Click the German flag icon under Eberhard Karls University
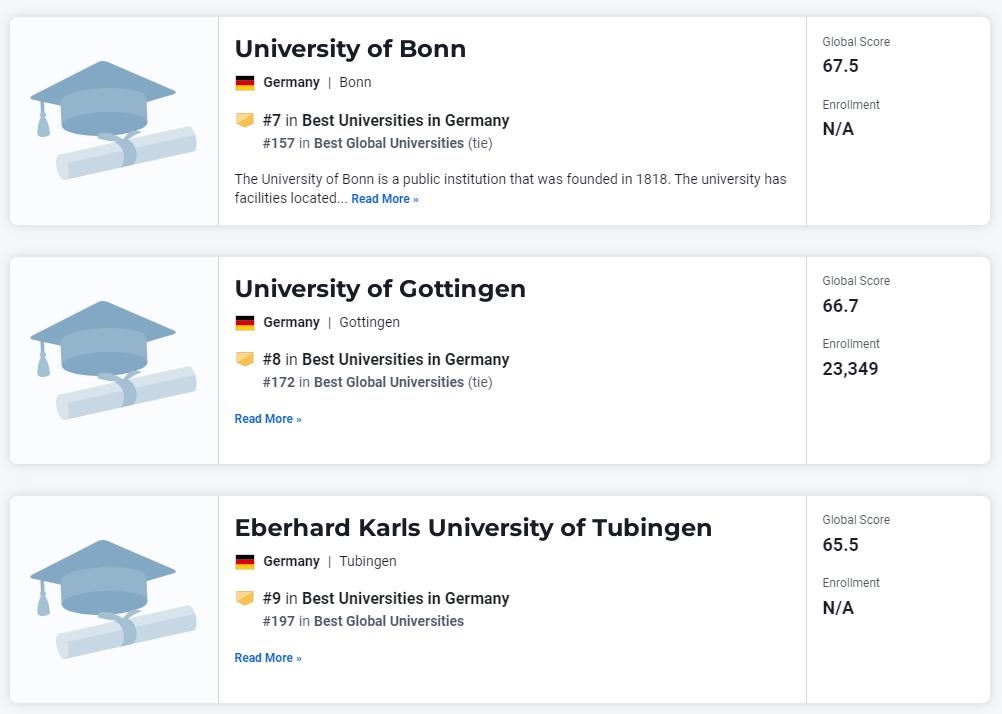 245,561
